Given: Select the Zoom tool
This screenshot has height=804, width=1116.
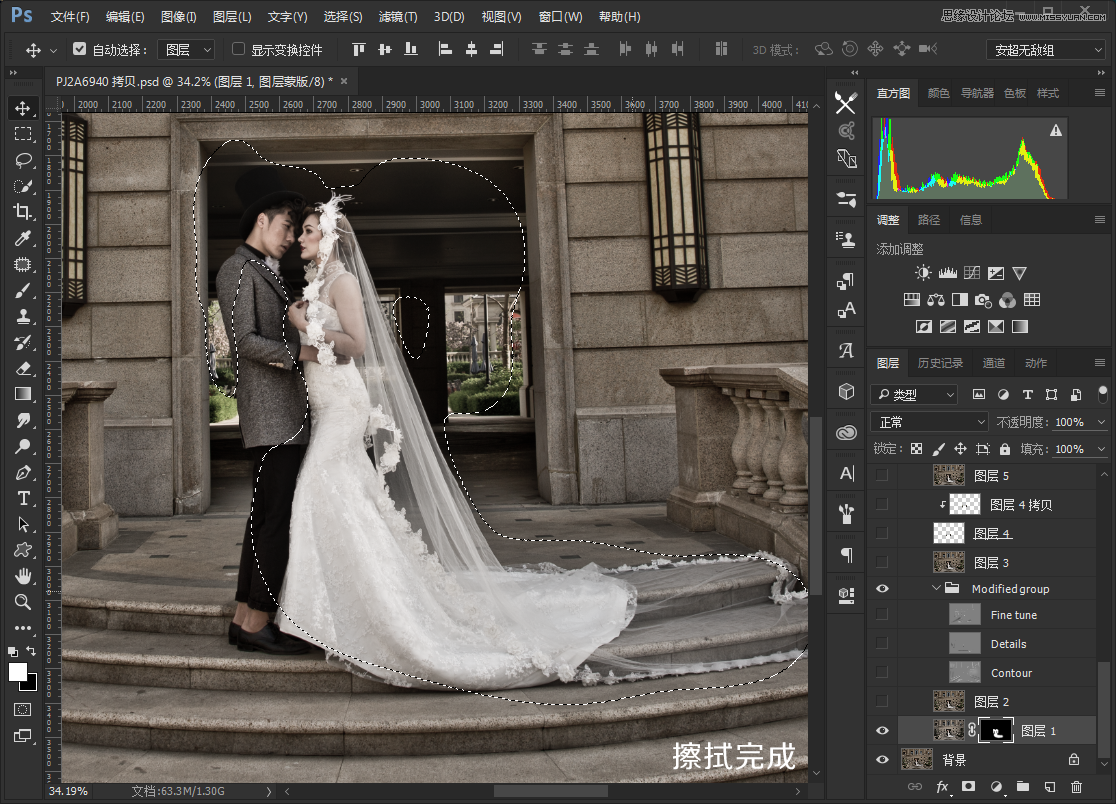Looking at the screenshot, I should tap(23, 602).
